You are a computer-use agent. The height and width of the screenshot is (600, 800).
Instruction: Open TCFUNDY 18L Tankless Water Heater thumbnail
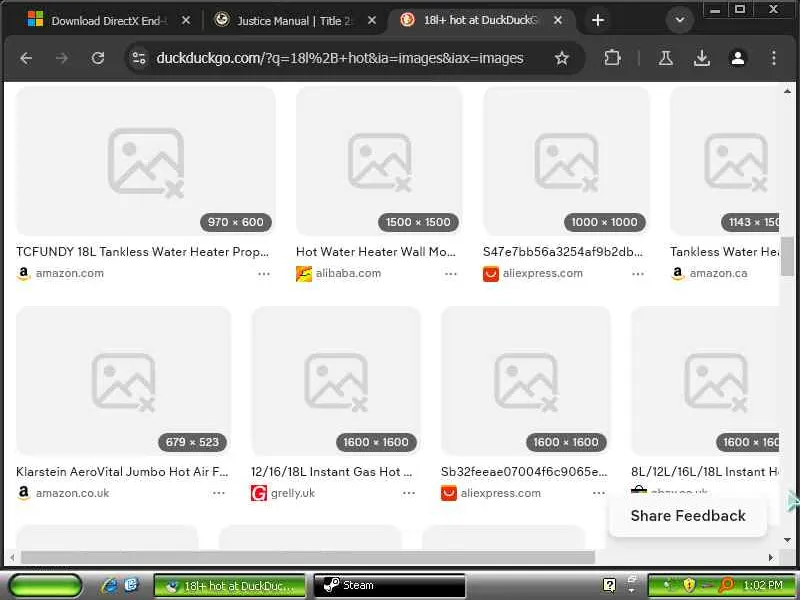coord(146,161)
